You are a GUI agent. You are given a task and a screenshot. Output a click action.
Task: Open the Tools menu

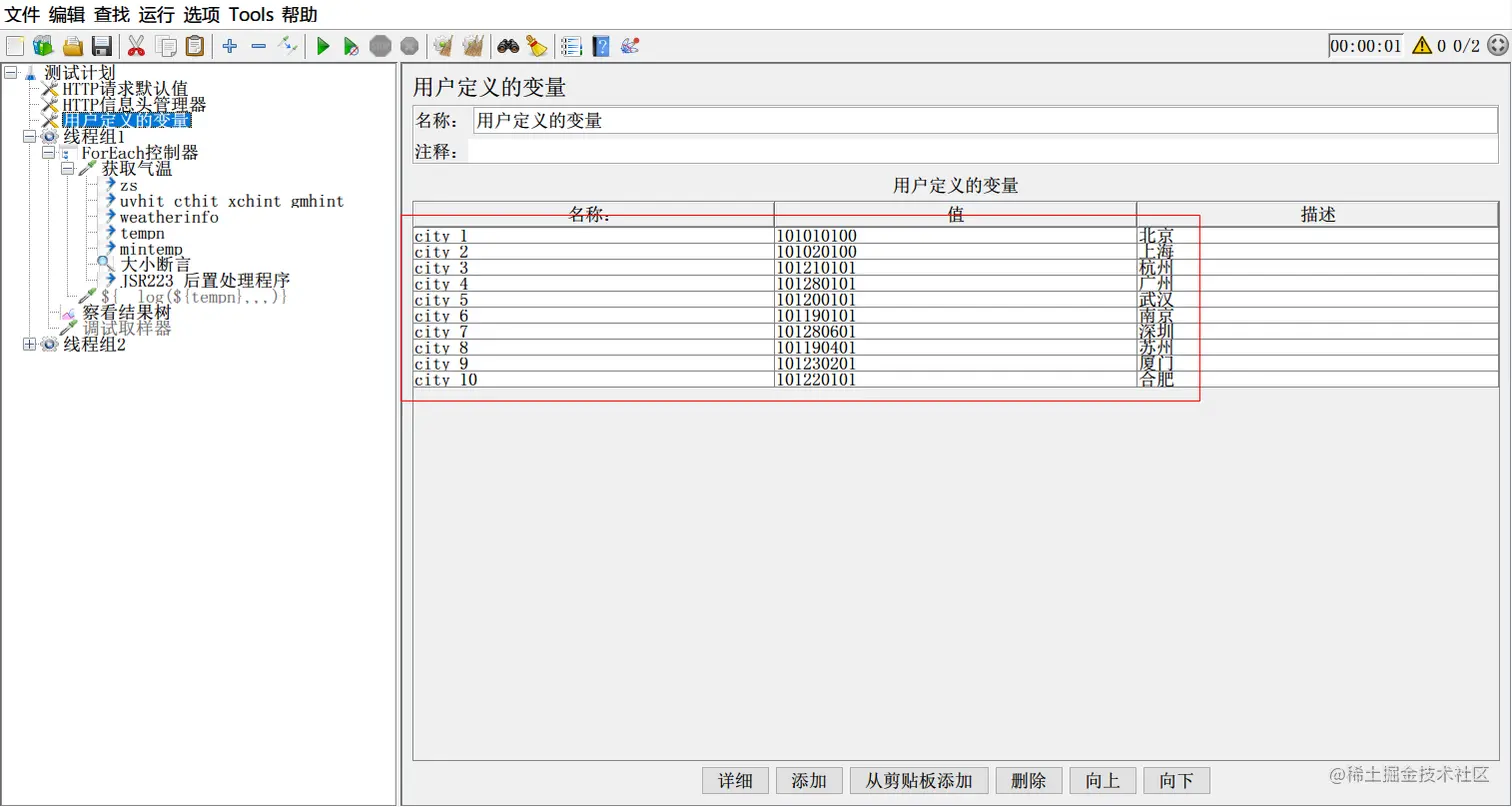251,14
